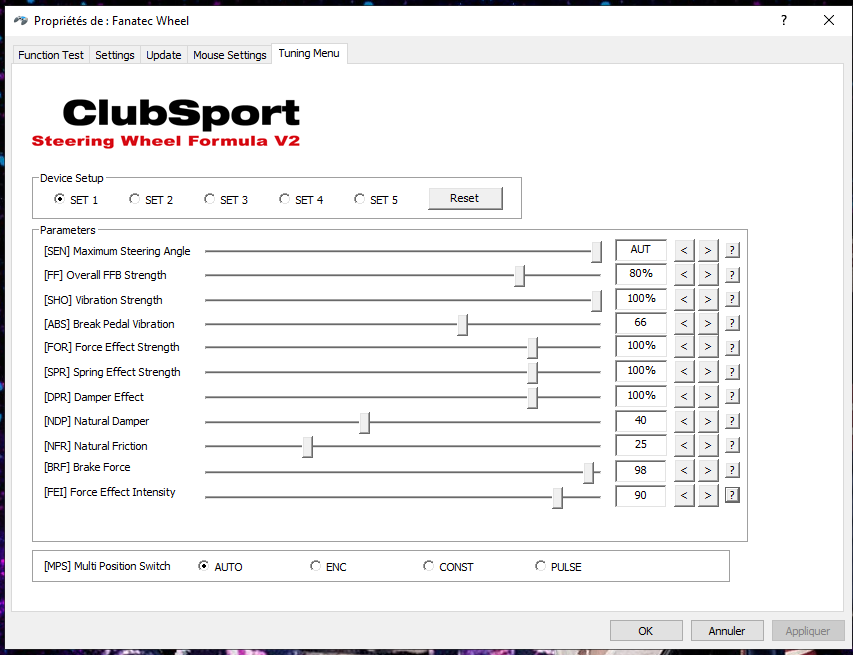Increase Damper Effect value
The image size is (853, 655).
tap(708, 396)
